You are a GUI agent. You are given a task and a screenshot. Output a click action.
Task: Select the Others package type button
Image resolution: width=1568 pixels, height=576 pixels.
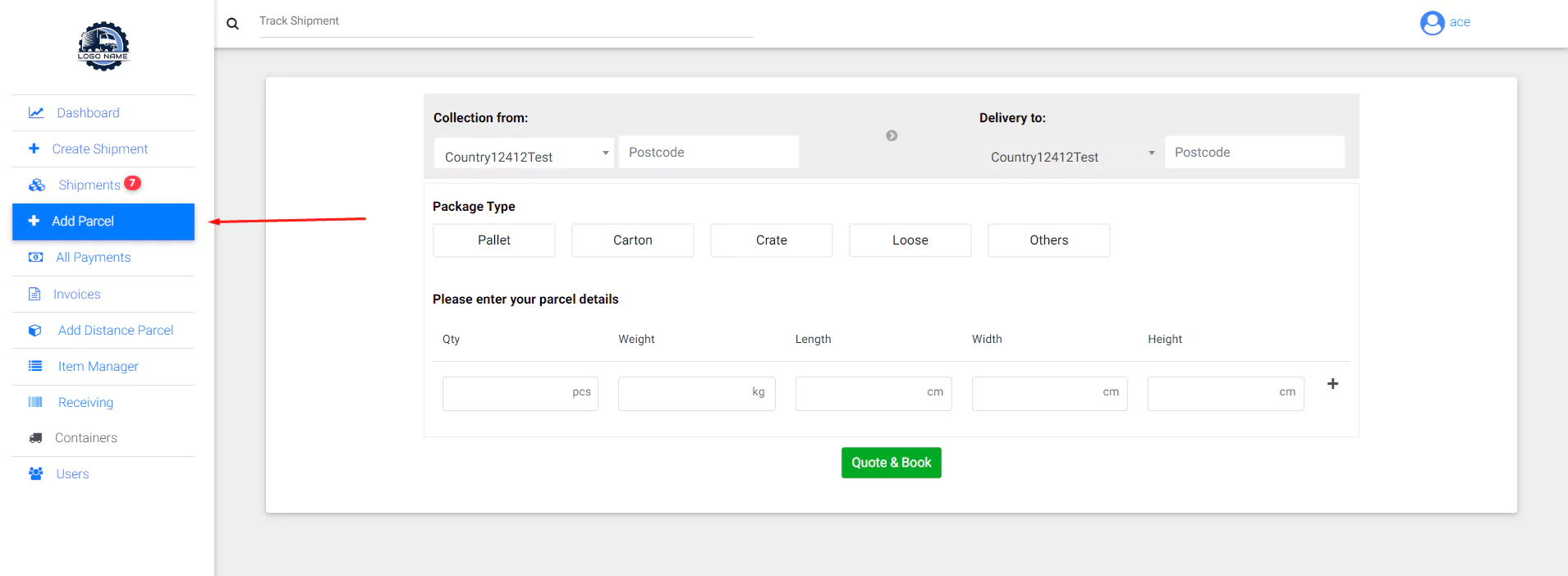(1048, 240)
